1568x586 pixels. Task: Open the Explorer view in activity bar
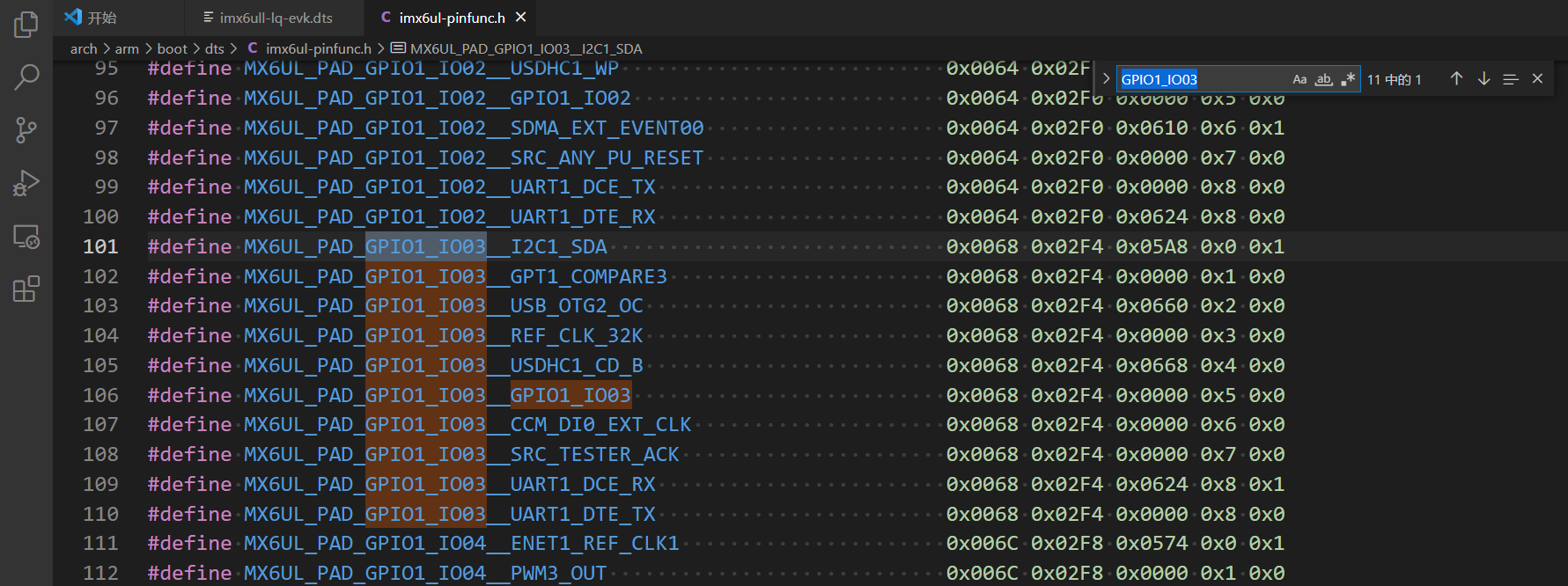coord(26,25)
